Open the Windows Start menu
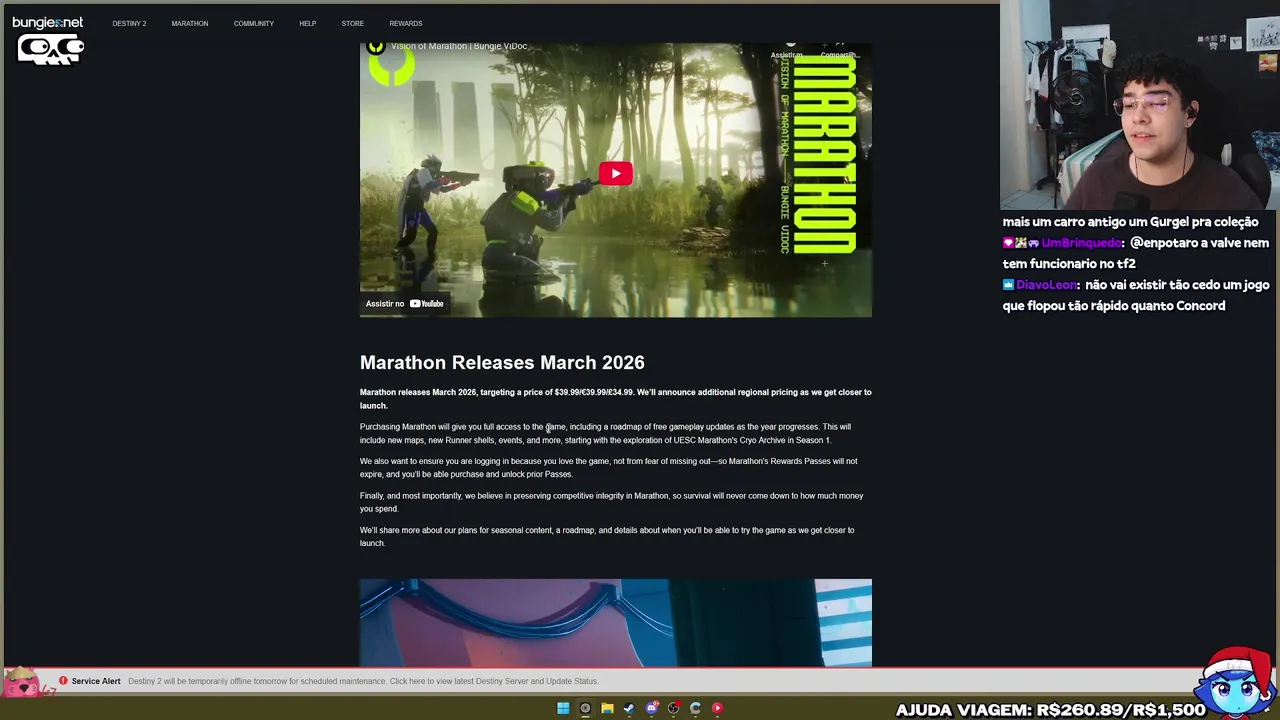 click(563, 708)
